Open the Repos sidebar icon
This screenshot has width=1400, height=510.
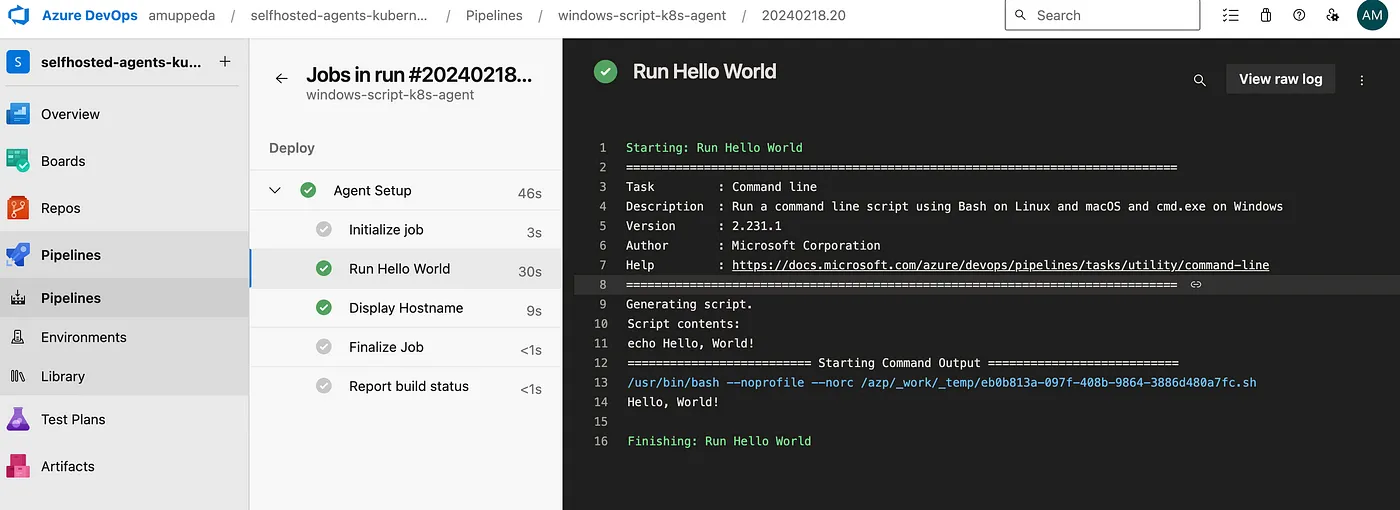(x=19, y=208)
